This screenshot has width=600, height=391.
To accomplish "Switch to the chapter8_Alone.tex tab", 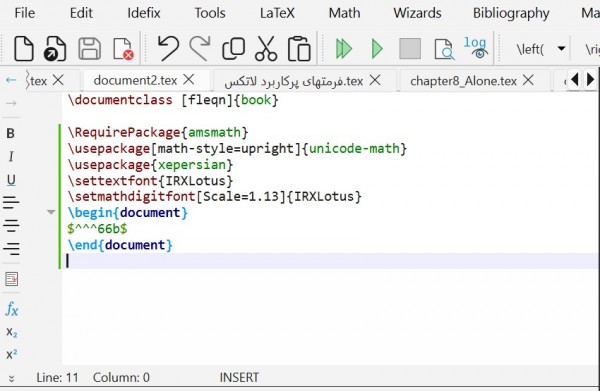I will [463, 81].
